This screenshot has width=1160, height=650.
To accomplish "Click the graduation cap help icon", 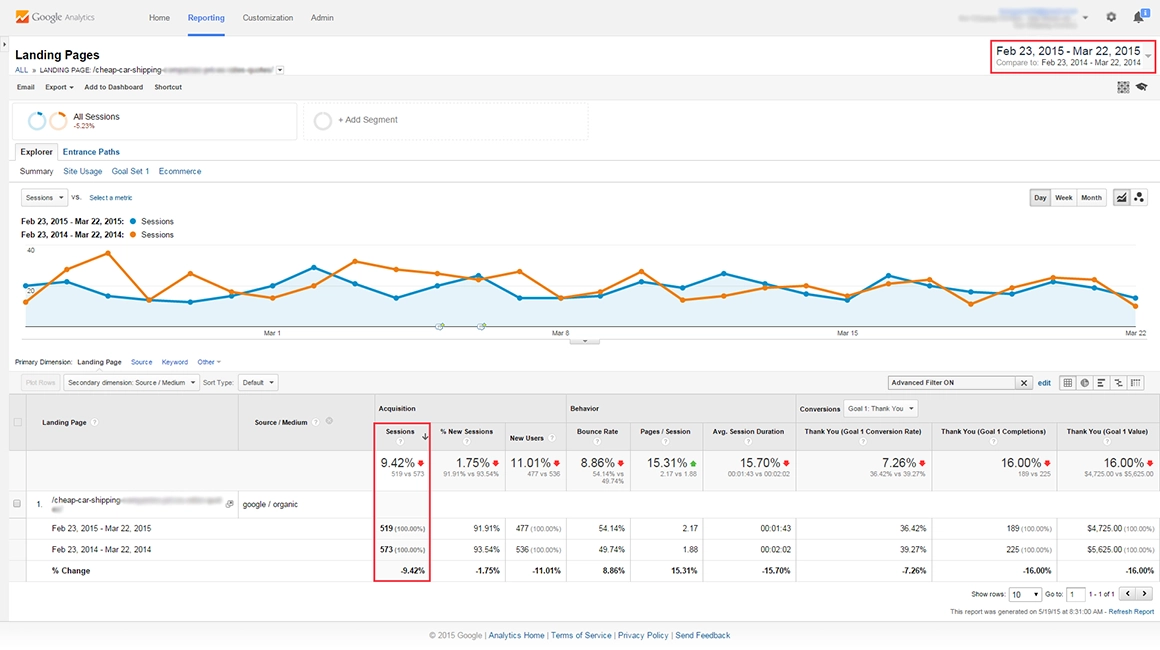I will (x=1141, y=87).
